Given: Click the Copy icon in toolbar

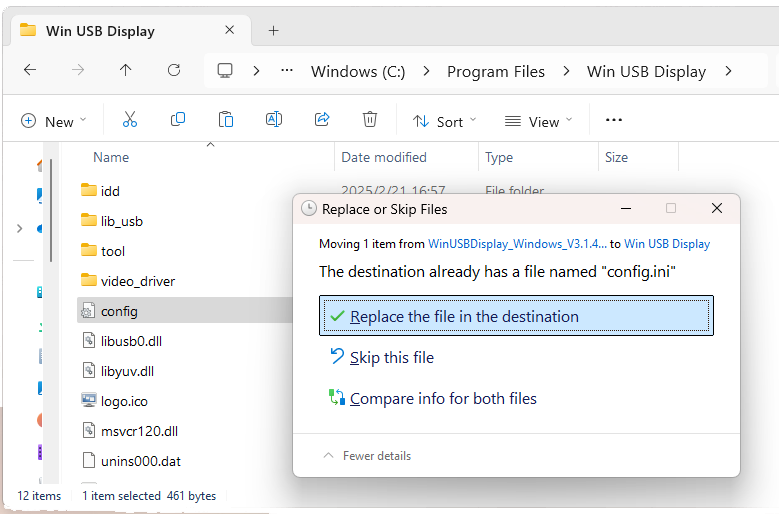Looking at the screenshot, I should (x=178, y=120).
